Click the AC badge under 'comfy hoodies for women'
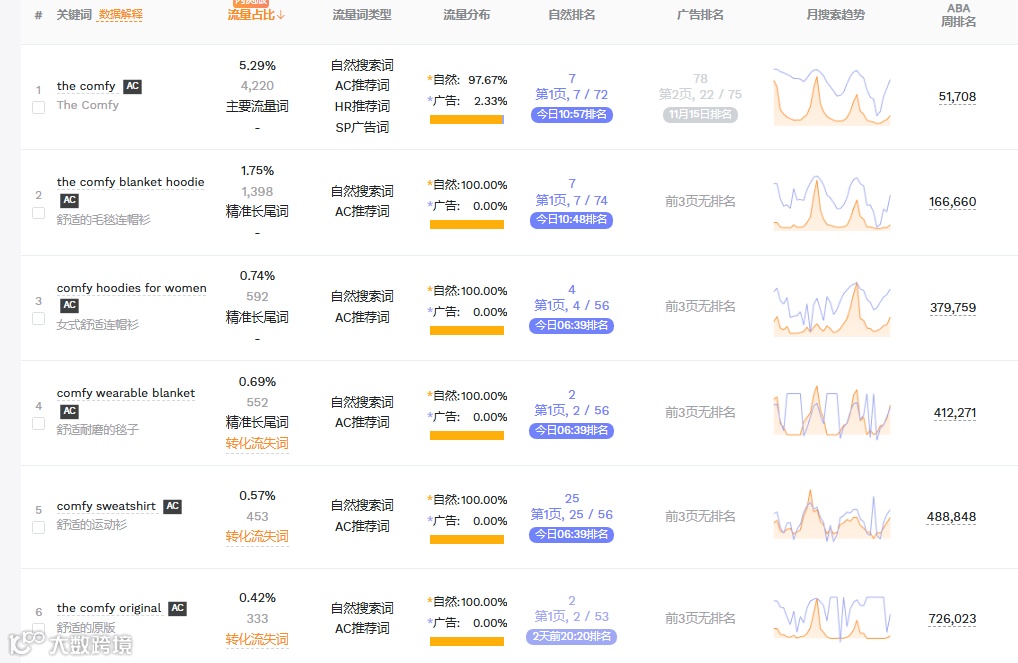 tap(69, 305)
